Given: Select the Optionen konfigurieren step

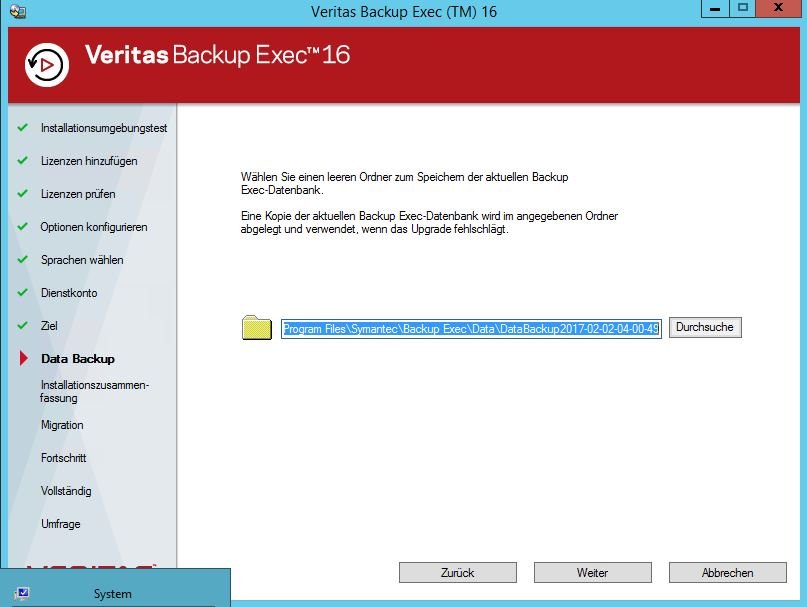Looking at the screenshot, I should (94, 227).
